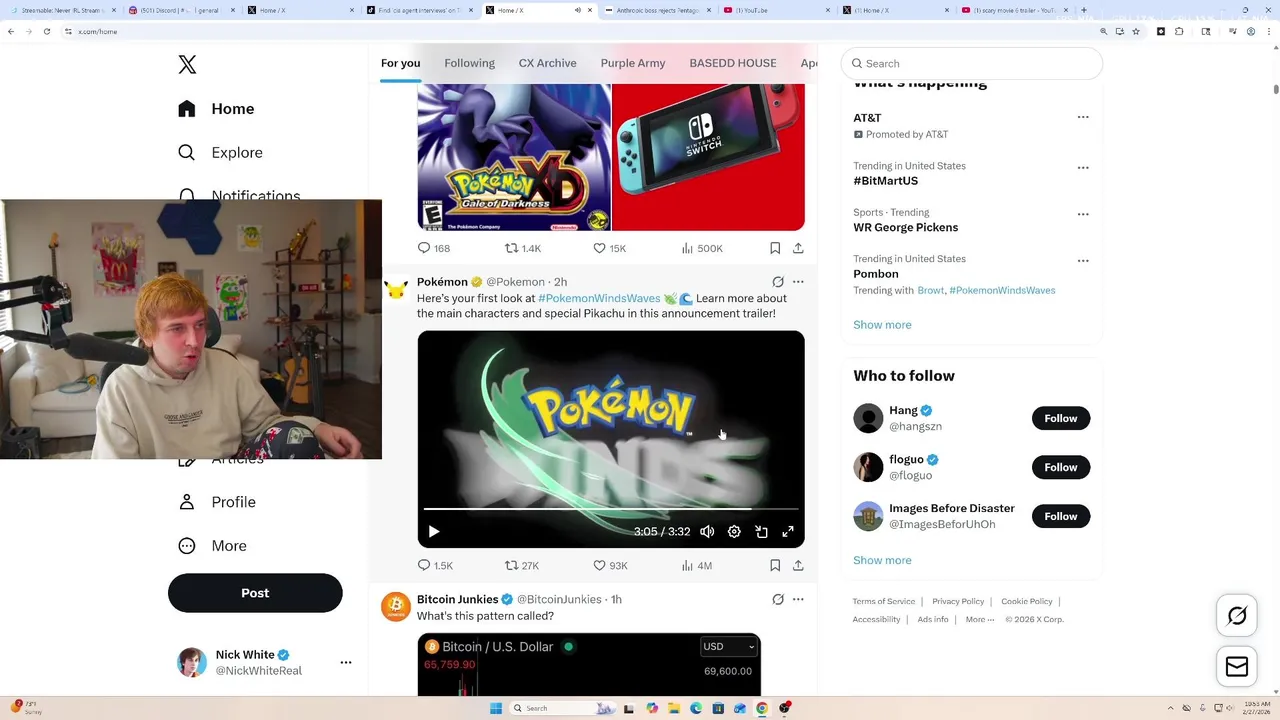Share the Pokémon trailer post
Image resolution: width=1280 pixels, height=720 pixels.
(798, 565)
